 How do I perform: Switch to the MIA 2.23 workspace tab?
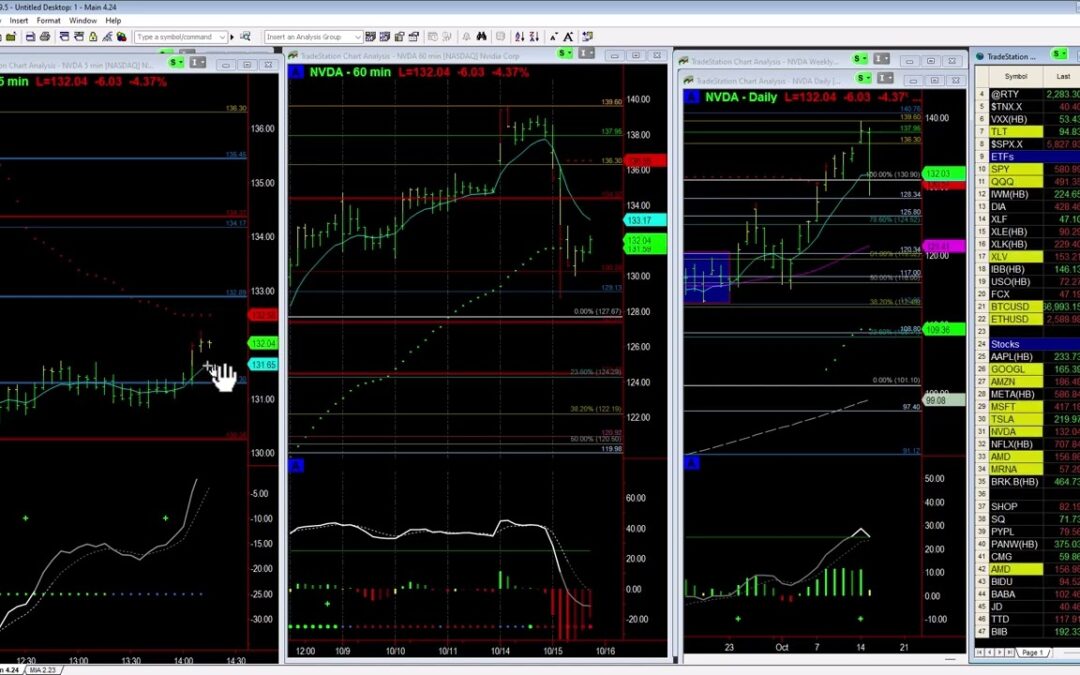pos(43,669)
